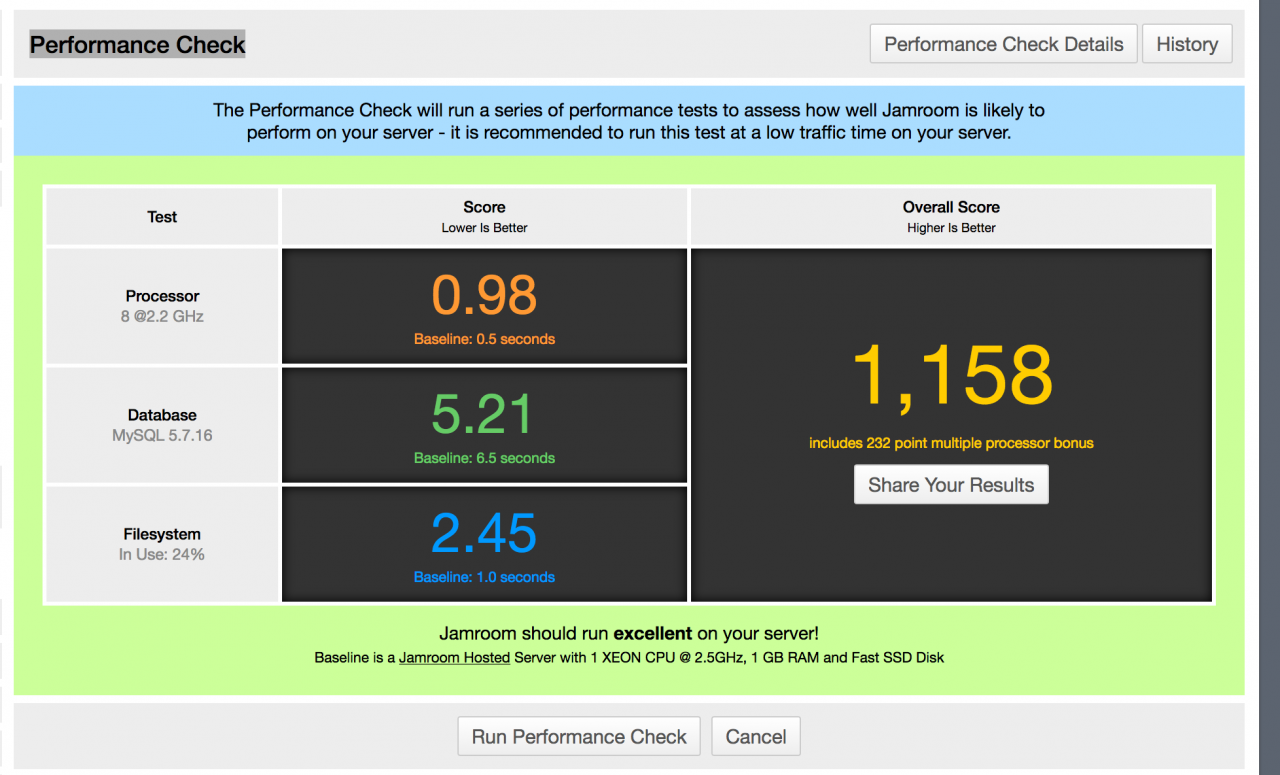Click the Share Your Results button
This screenshot has height=775, width=1280.
pos(951,485)
